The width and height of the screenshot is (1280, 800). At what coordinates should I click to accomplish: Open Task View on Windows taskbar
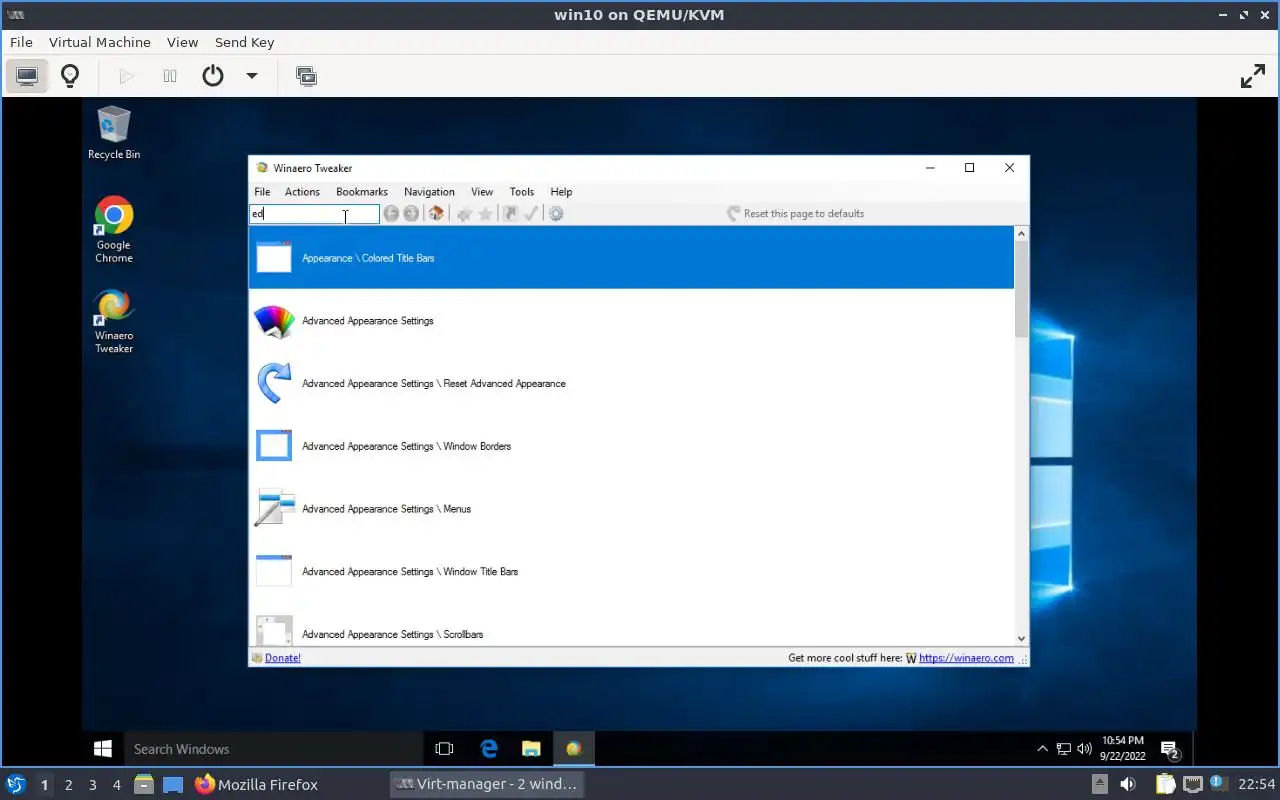point(445,748)
